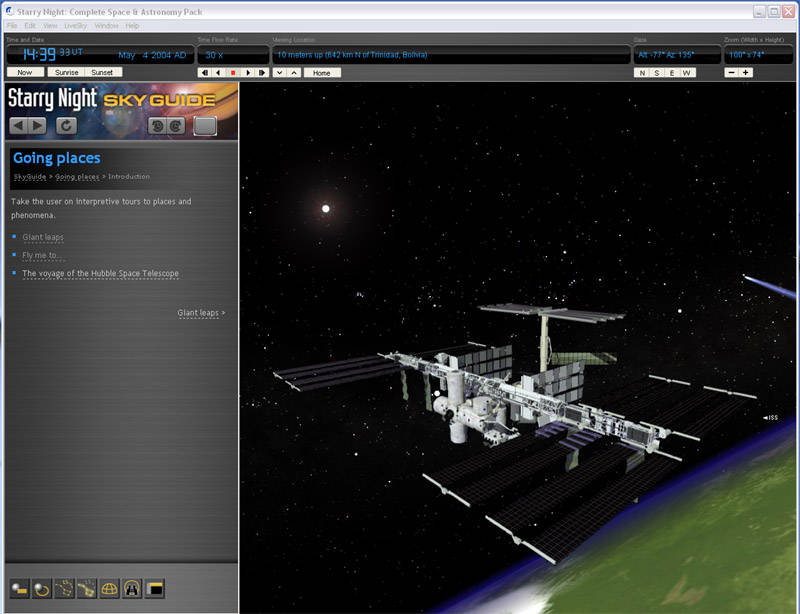Reload the SkyGuide page
Image resolution: width=800 pixels, height=614 pixels.
(x=66, y=126)
